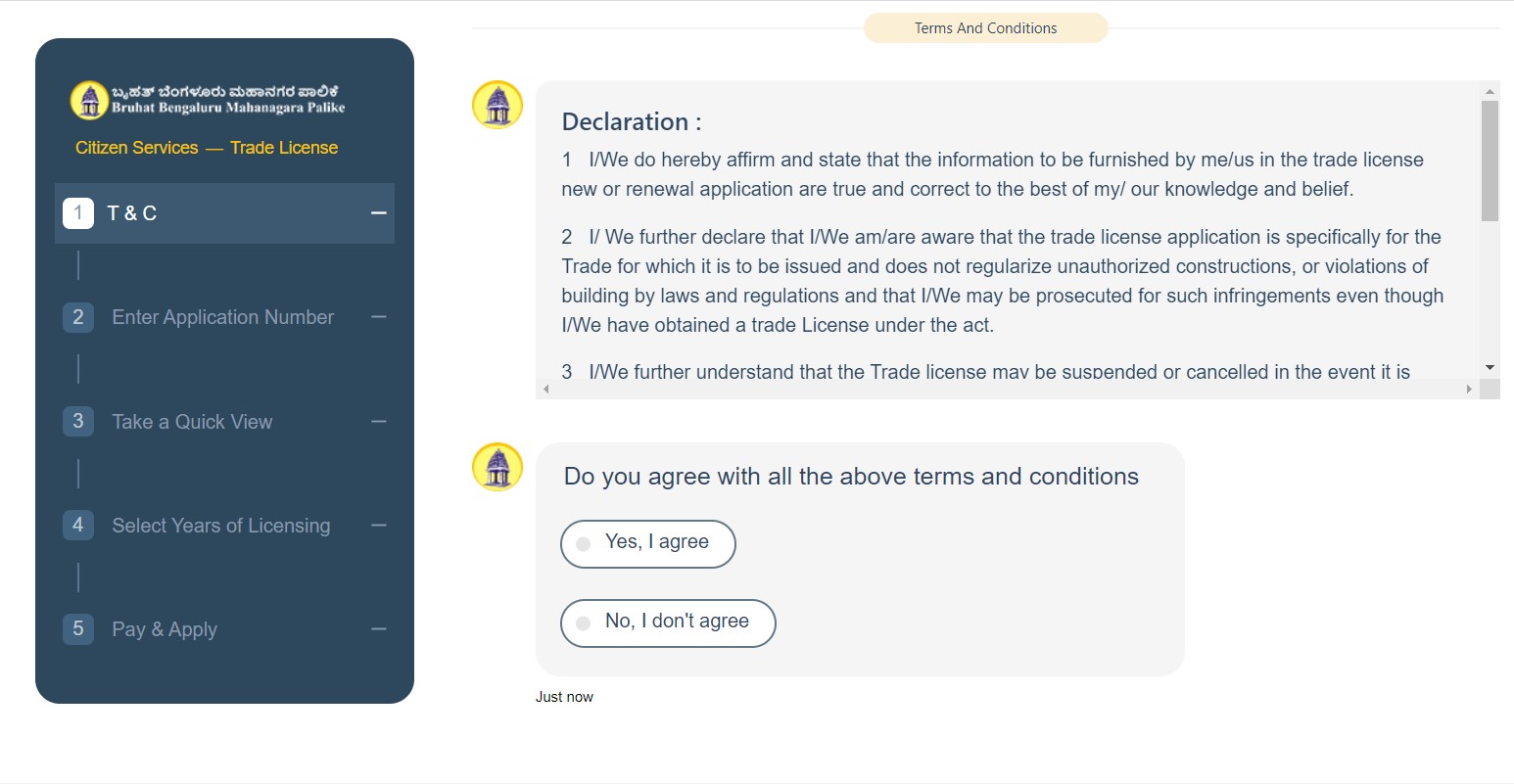Select the "Yes, I agree" radio option
Screen dimensions: 1514x784
584,544
